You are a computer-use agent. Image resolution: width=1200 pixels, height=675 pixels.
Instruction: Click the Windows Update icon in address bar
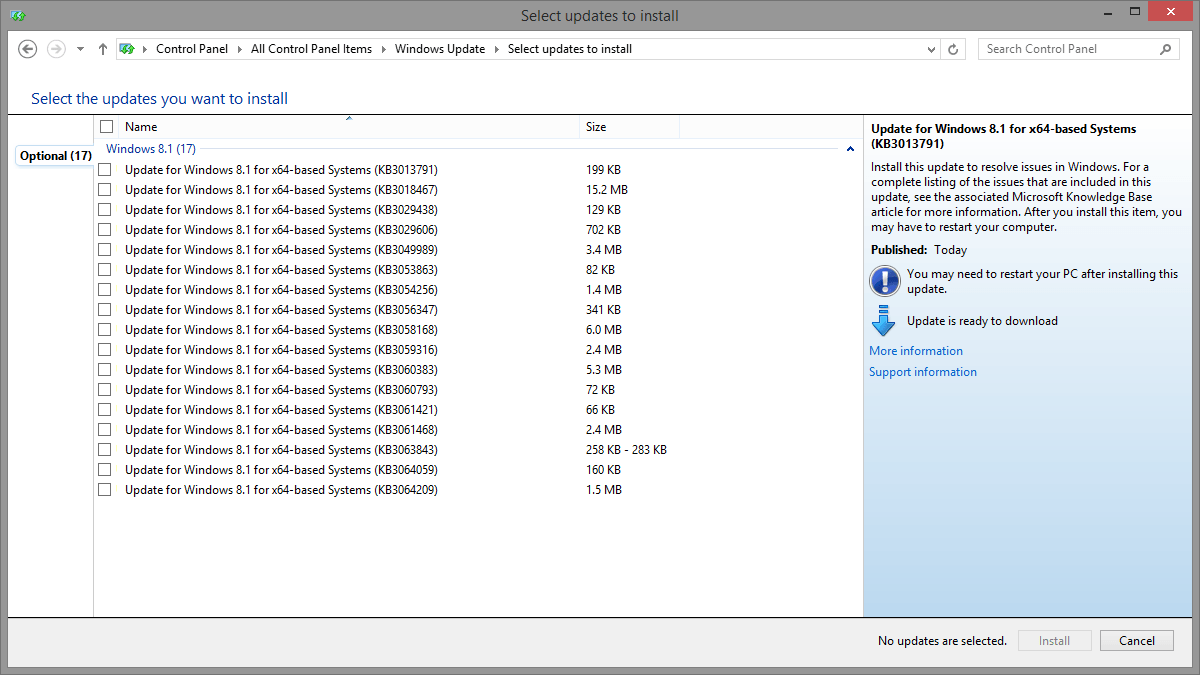point(127,49)
